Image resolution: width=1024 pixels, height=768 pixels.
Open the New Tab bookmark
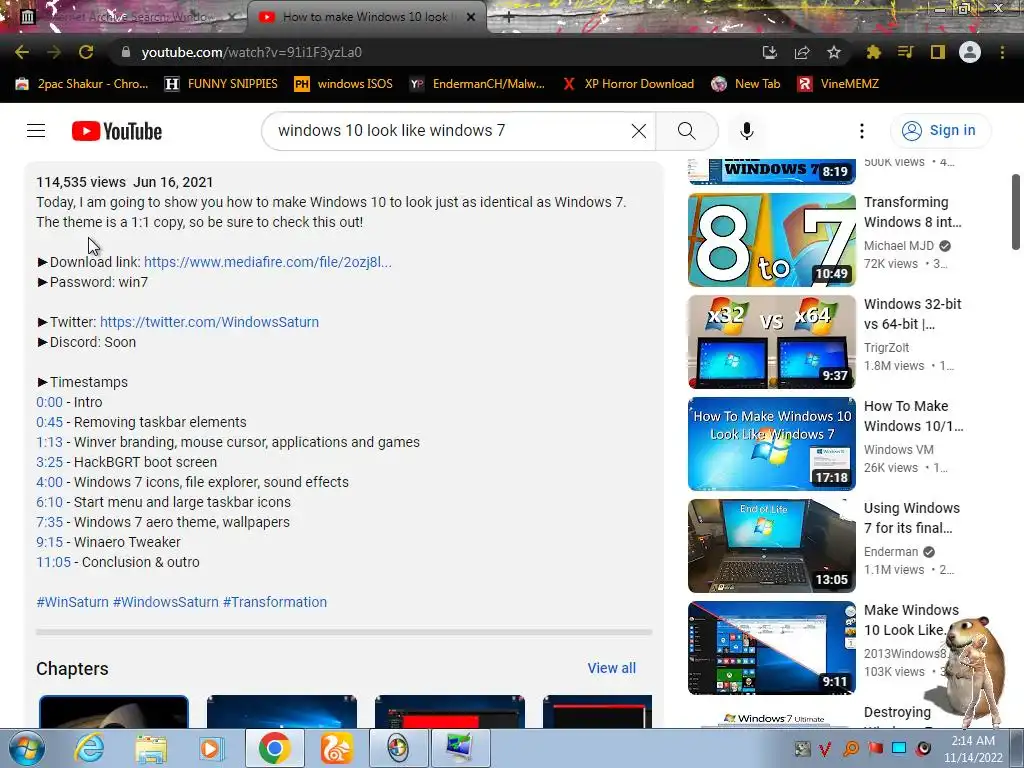[x=746, y=84]
